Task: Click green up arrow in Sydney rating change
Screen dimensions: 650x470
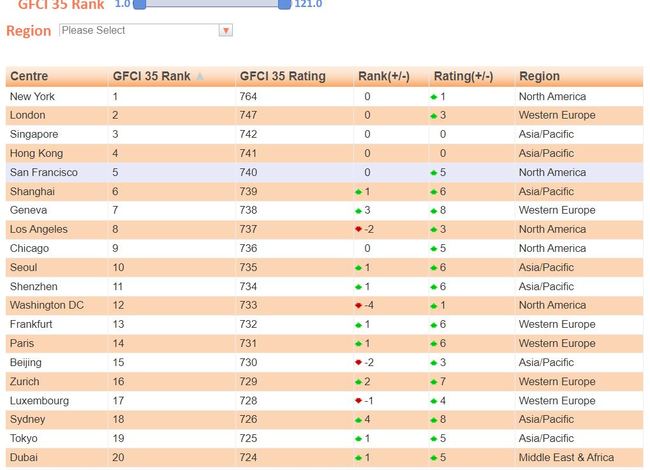Action: pyautogui.click(x=434, y=420)
